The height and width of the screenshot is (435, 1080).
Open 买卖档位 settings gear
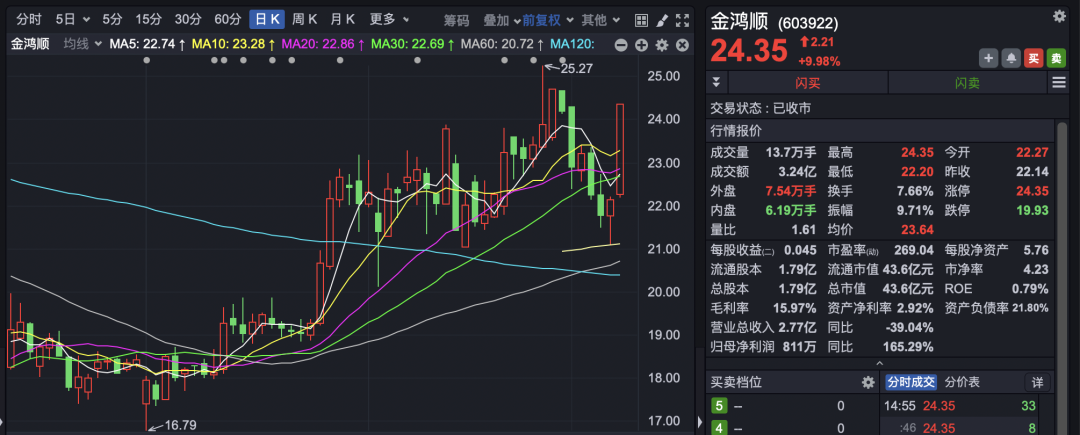868,382
